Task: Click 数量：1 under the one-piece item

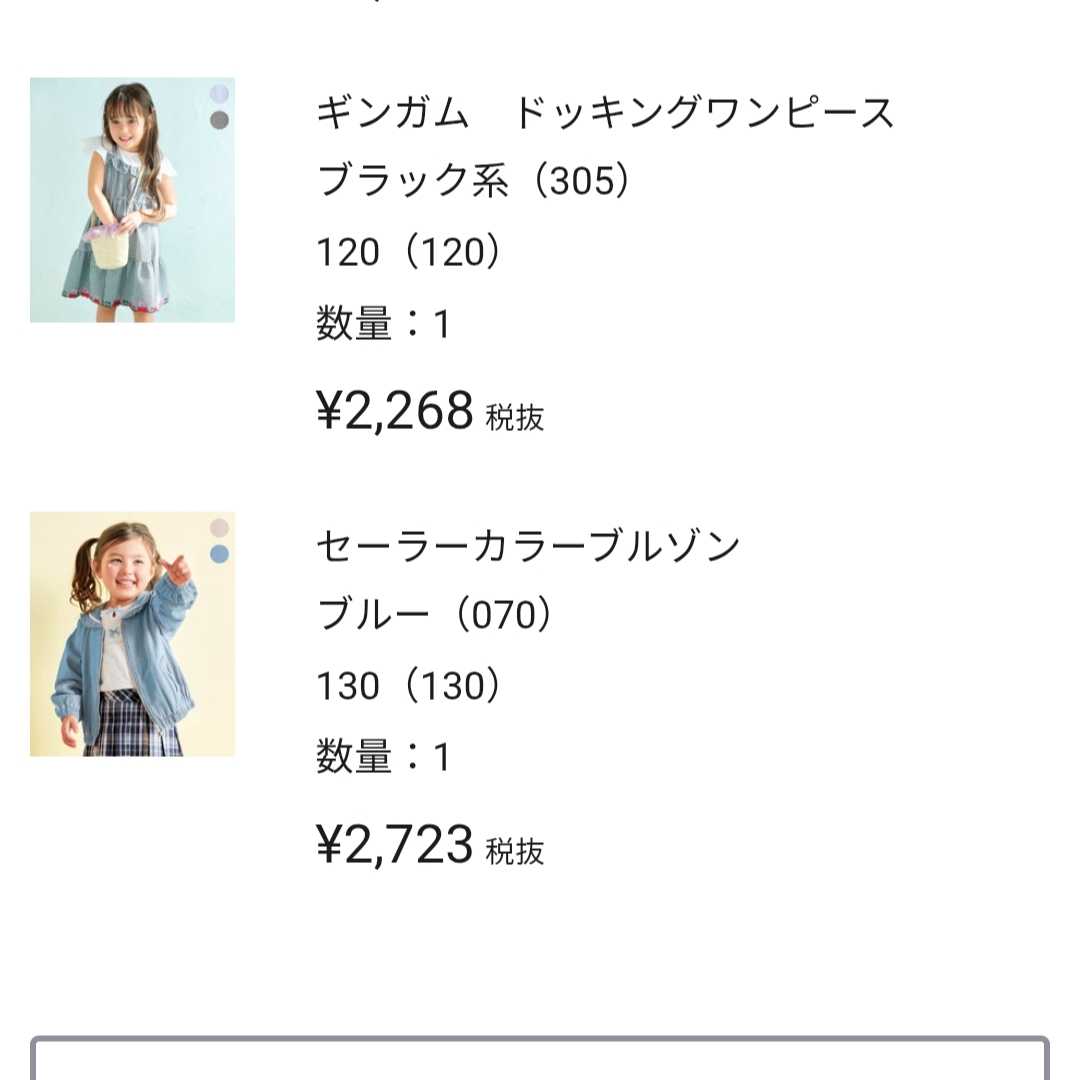Action: click(x=383, y=323)
